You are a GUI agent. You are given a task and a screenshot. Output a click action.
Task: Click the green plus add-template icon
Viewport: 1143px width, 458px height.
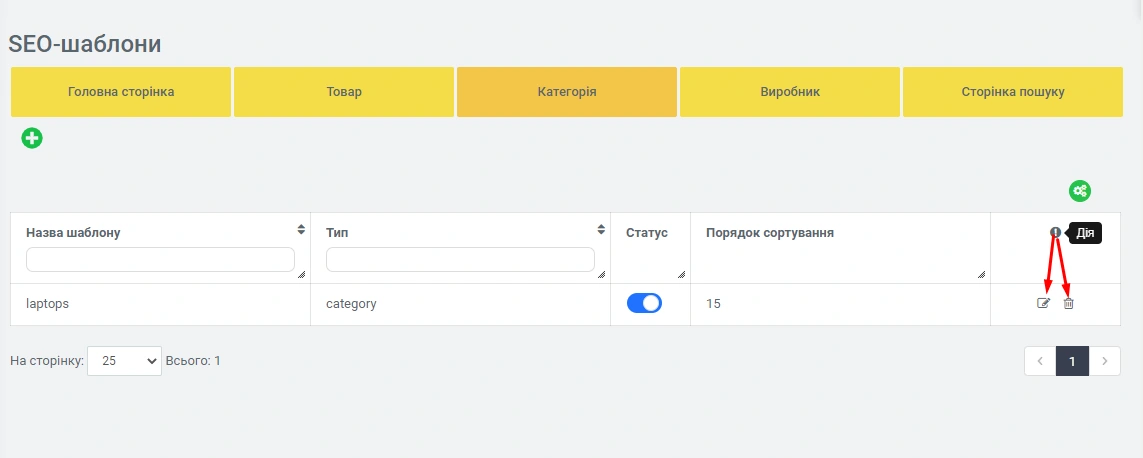(x=32, y=138)
